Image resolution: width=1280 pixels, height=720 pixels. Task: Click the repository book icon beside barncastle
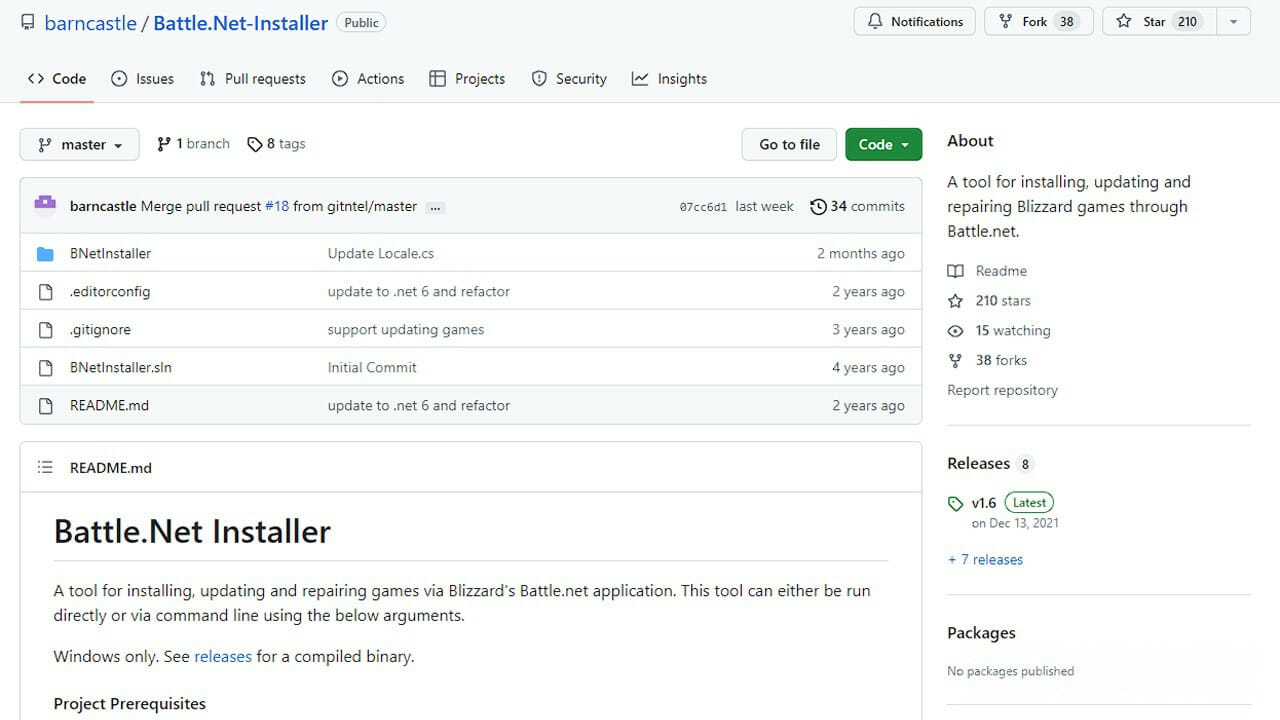coord(27,22)
